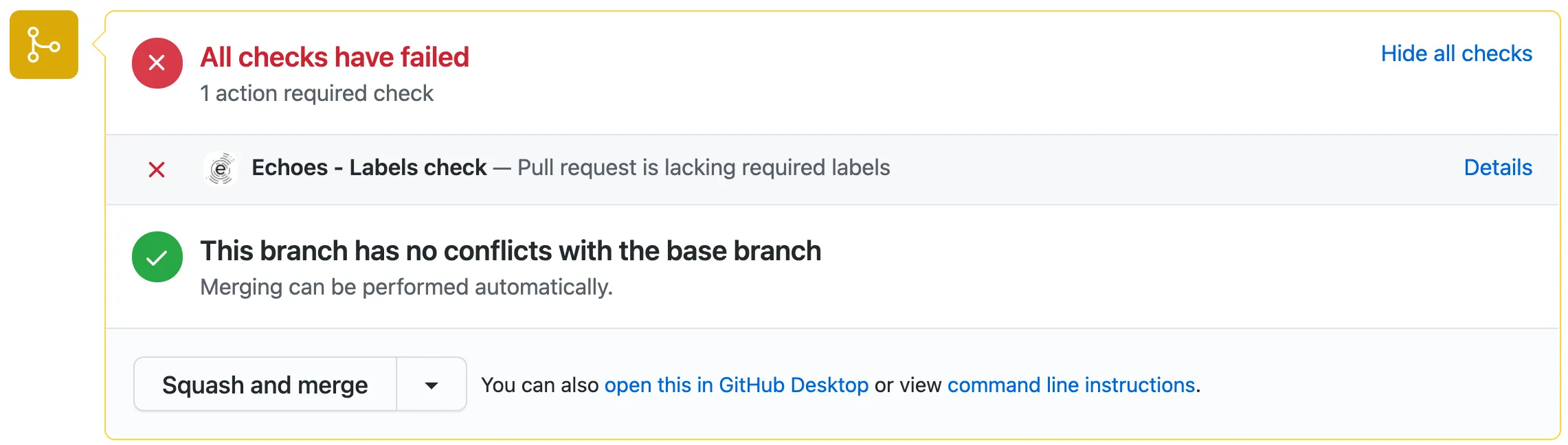Screen dimensions: 1568x445
Task: Click the green no-conflicts checkmark icon
Action: coord(157,257)
